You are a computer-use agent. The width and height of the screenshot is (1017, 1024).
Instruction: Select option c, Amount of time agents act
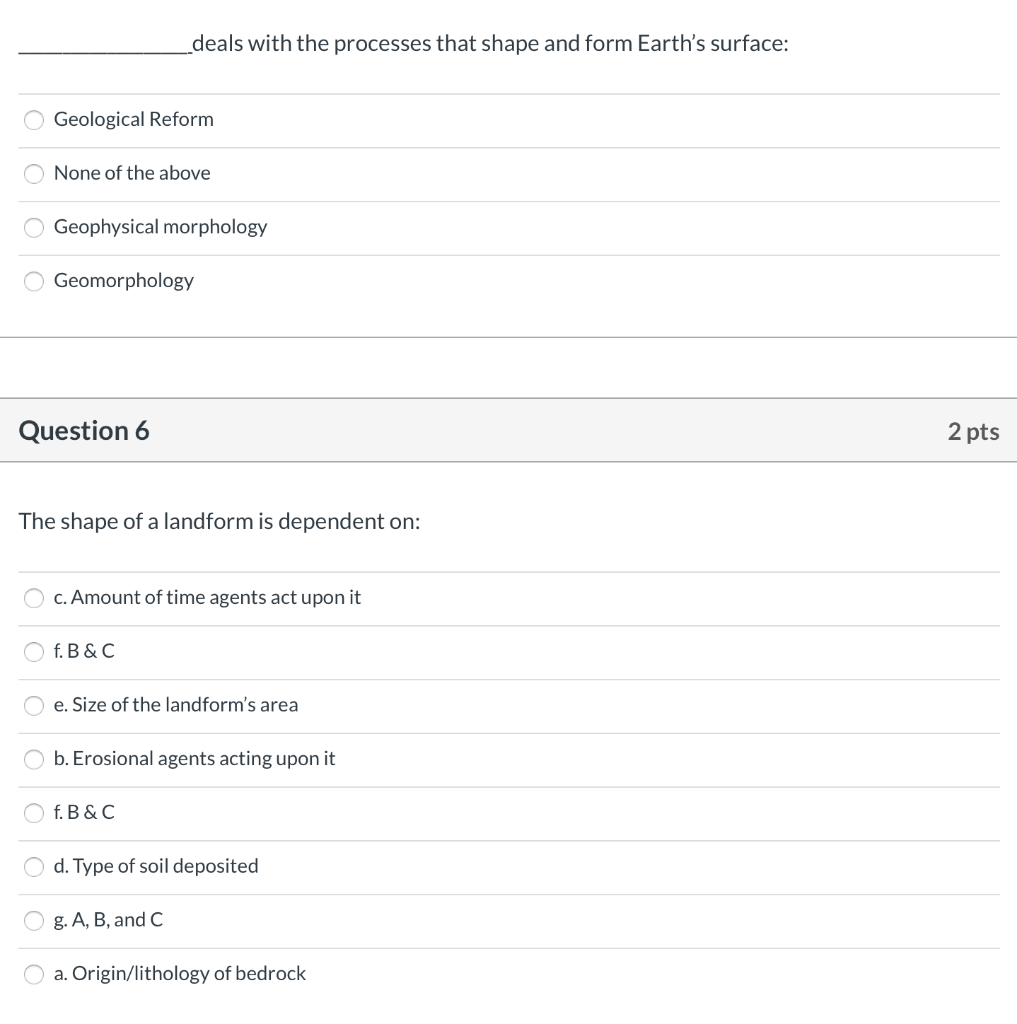(x=207, y=598)
